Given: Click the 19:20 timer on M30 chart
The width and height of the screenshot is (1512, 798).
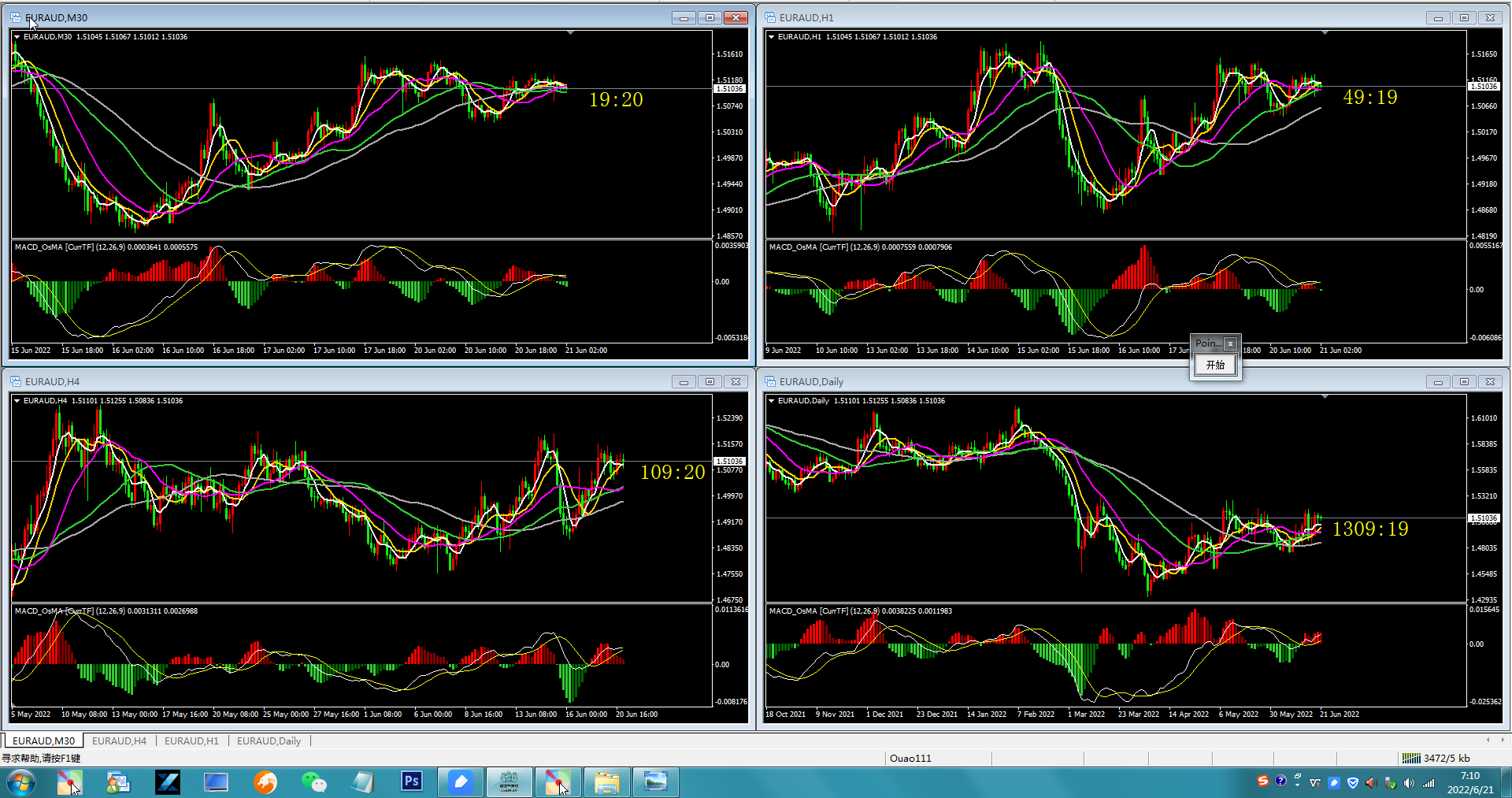Looking at the screenshot, I should click(616, 99).
